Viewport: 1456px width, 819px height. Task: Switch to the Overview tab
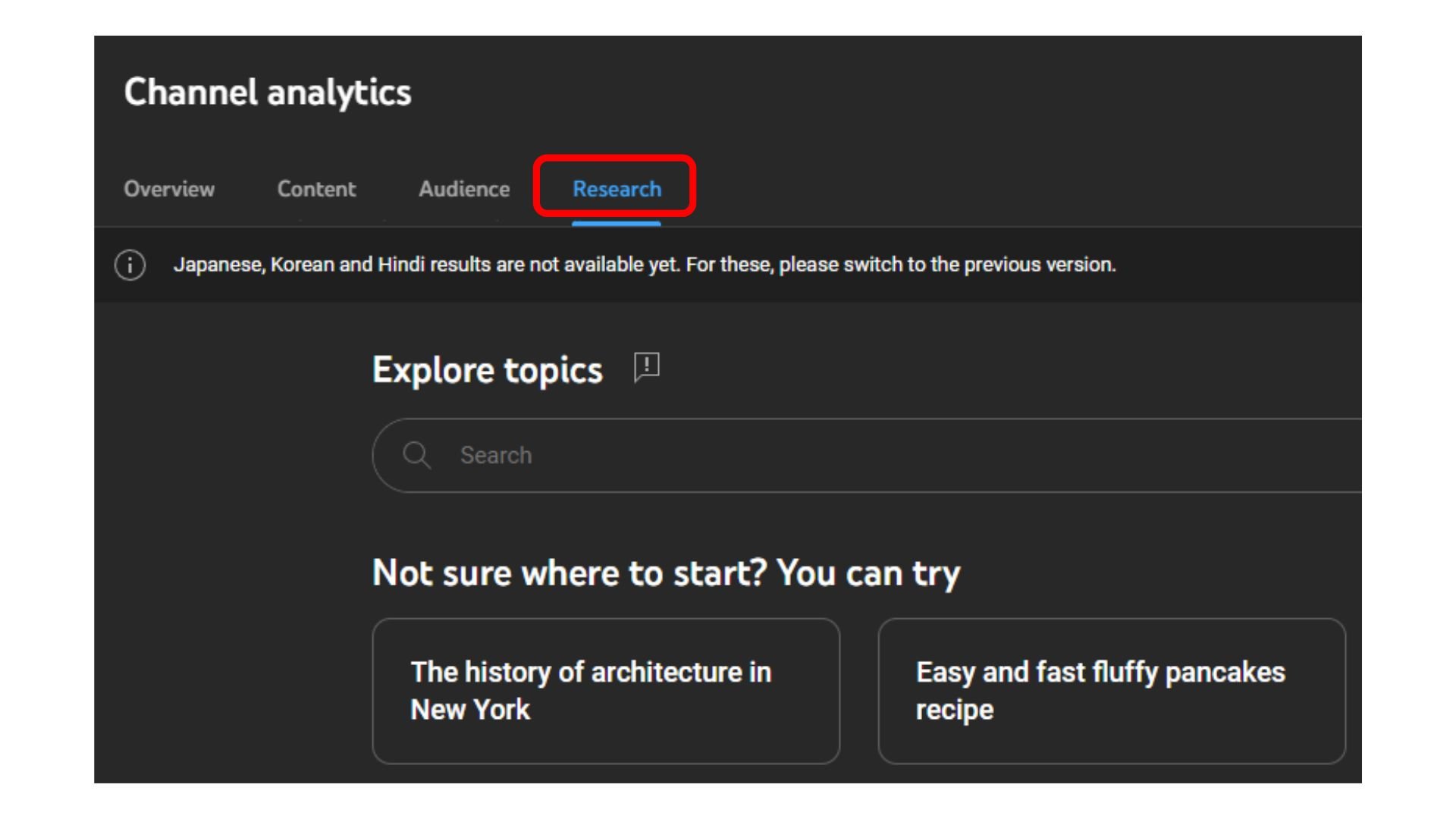click(169, 190)
